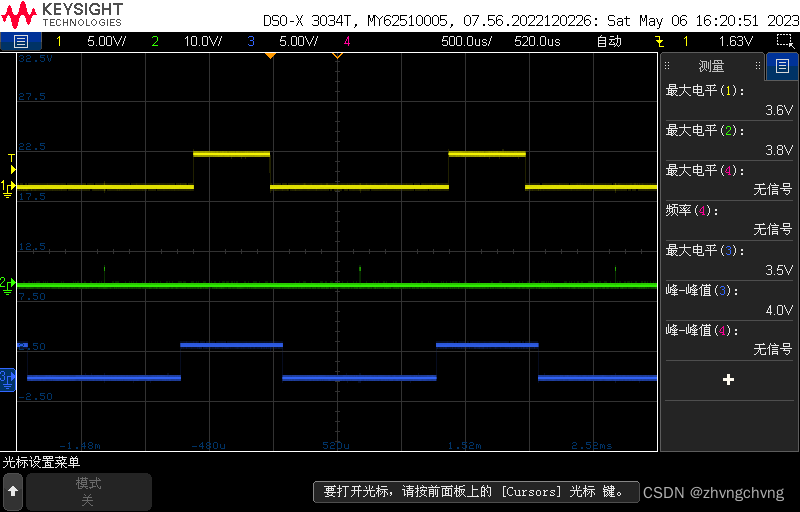Select the 最大电平(1) measurement
Image resolution: width=800 pixels, height=512 pixels.
coord(730,100)
